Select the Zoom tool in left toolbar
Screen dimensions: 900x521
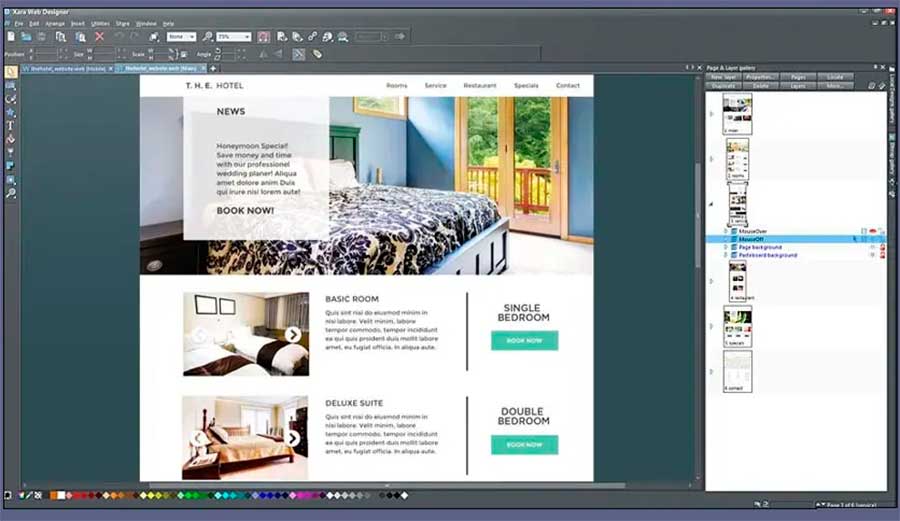(x=11, y=192)
